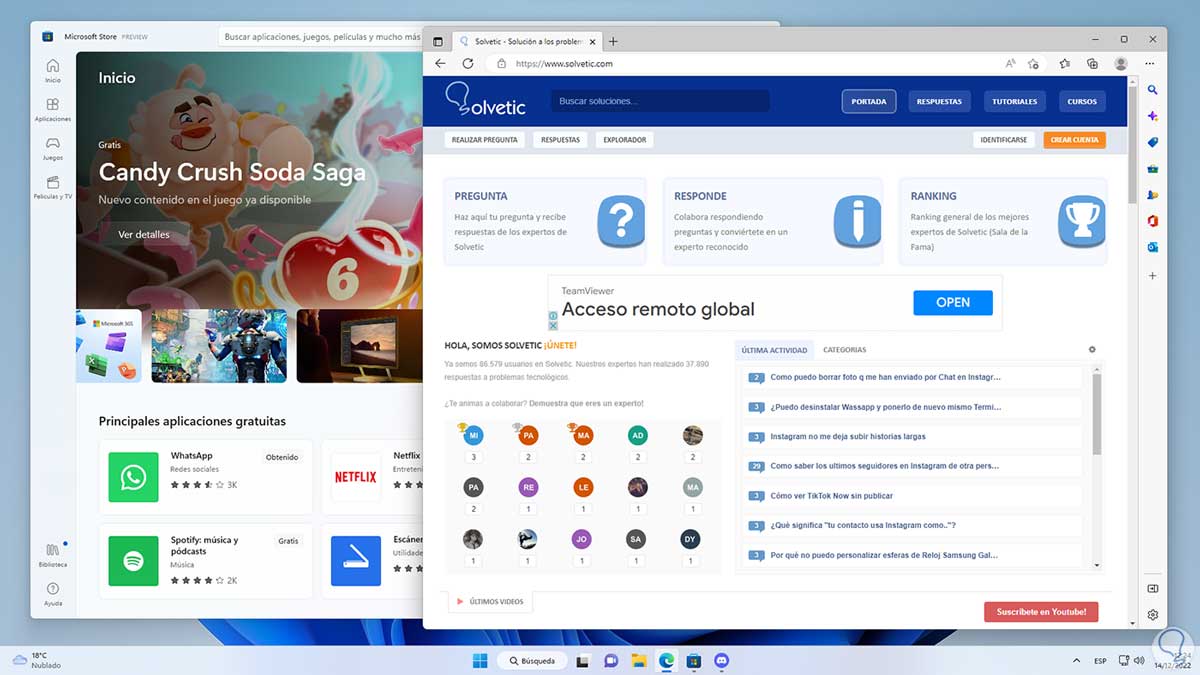1200x675 pixels.
Task: Click the EXPLORADOR button
Action: (625, 140)
